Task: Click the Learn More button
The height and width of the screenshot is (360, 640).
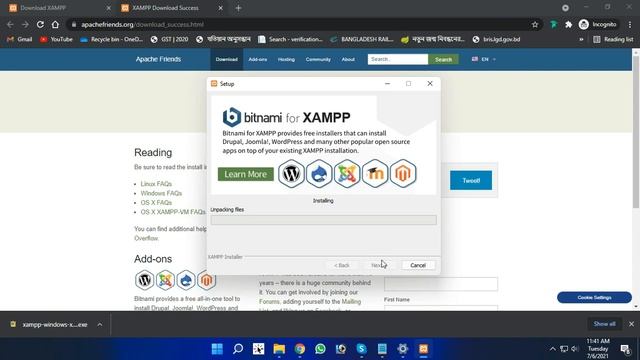Action: tap(246, 174)
